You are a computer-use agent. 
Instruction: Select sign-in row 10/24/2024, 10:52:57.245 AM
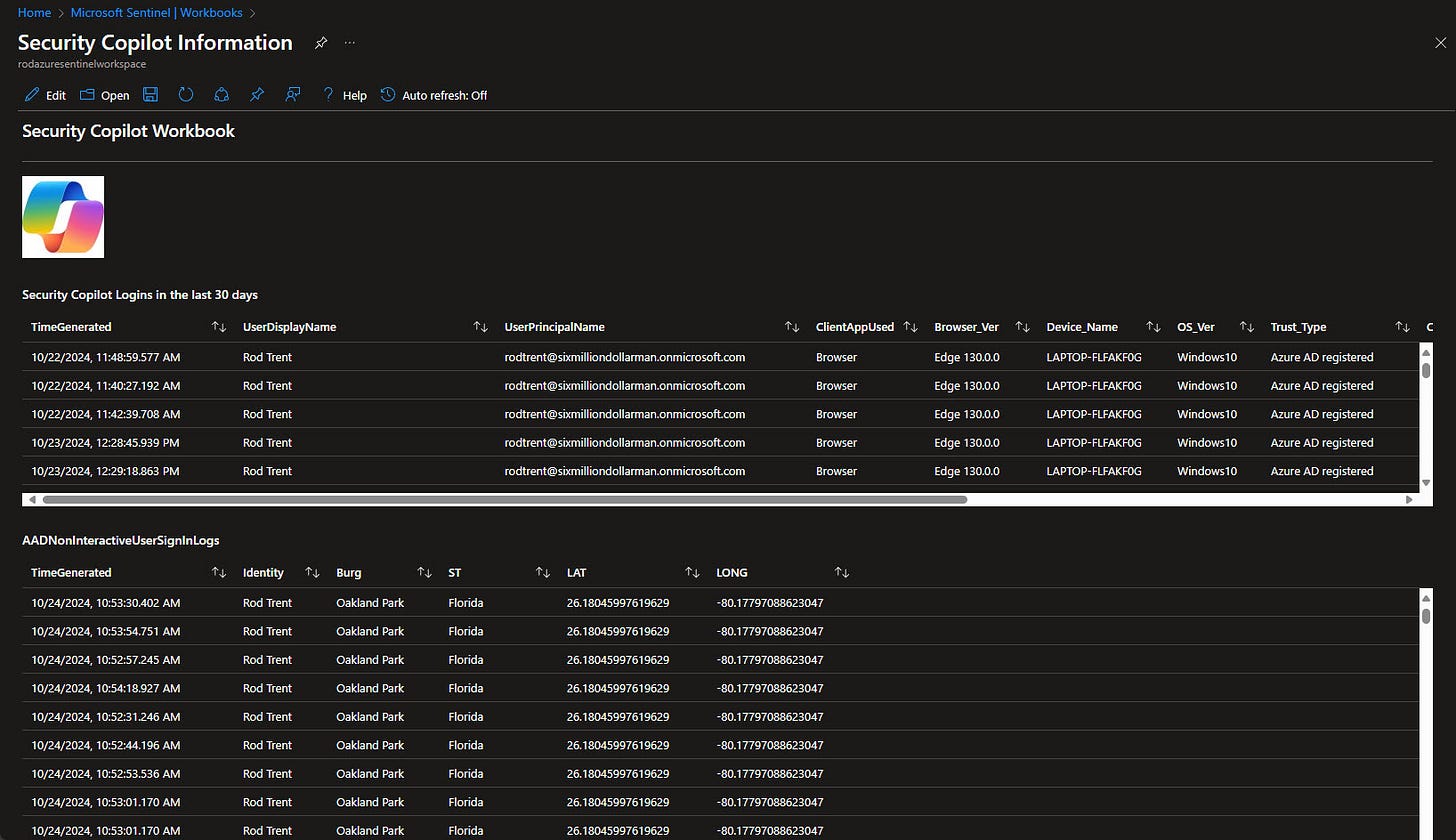[720, 660]
